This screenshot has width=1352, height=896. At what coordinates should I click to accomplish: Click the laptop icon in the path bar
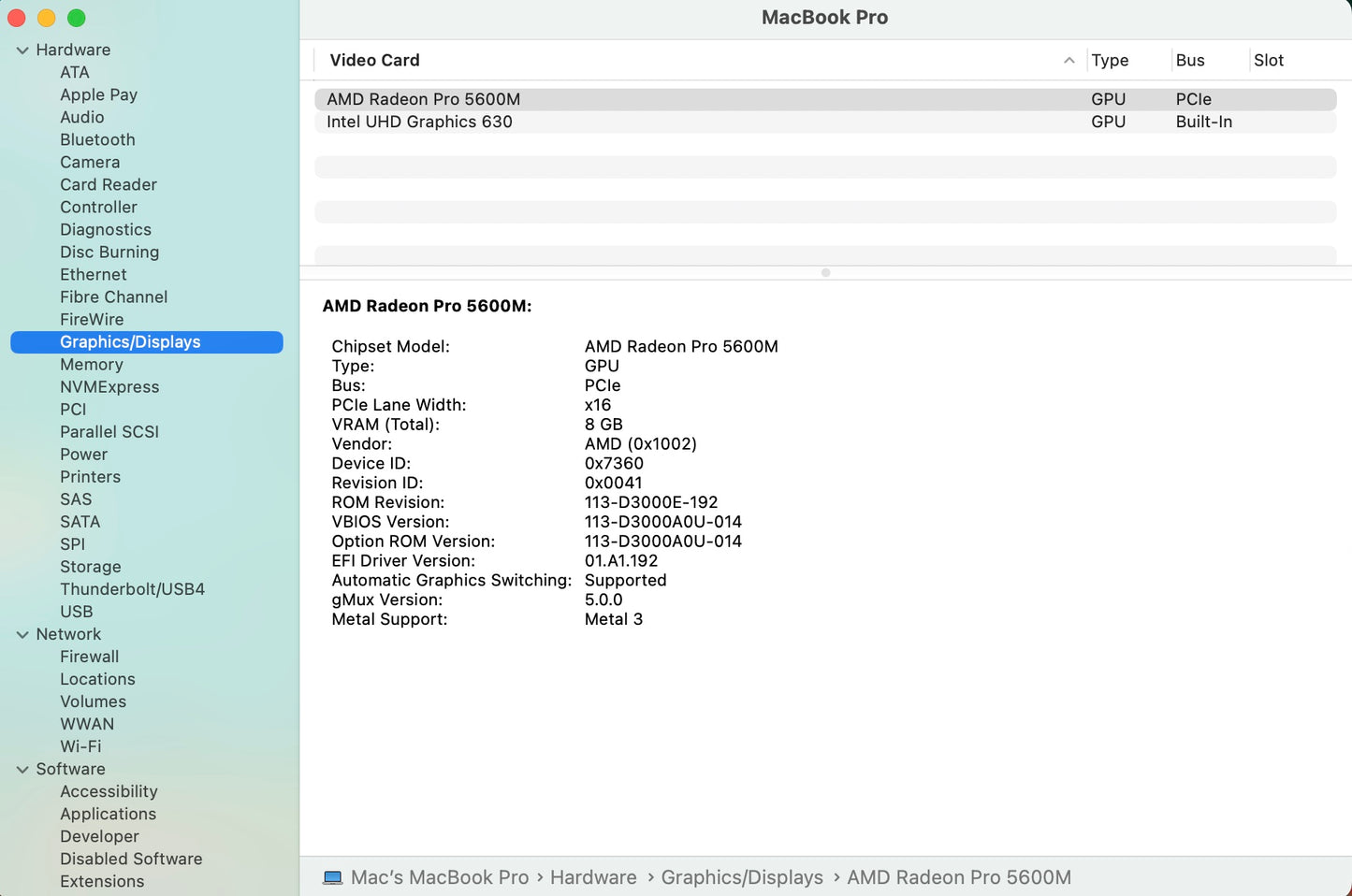(x=332, y=877)
